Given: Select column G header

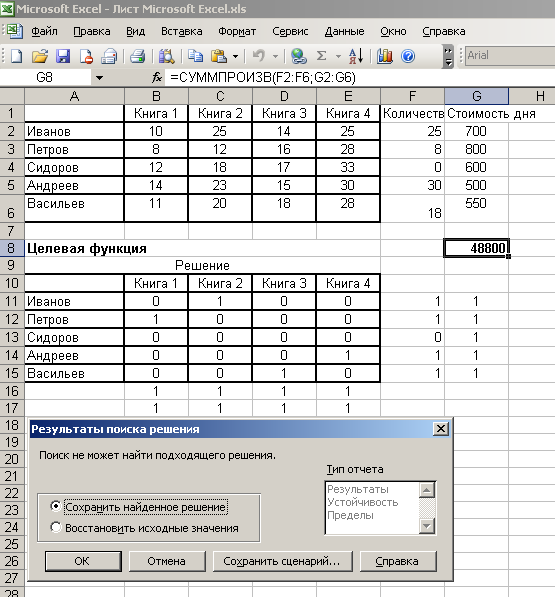Looking at the screenshot, I should [477, 96].
